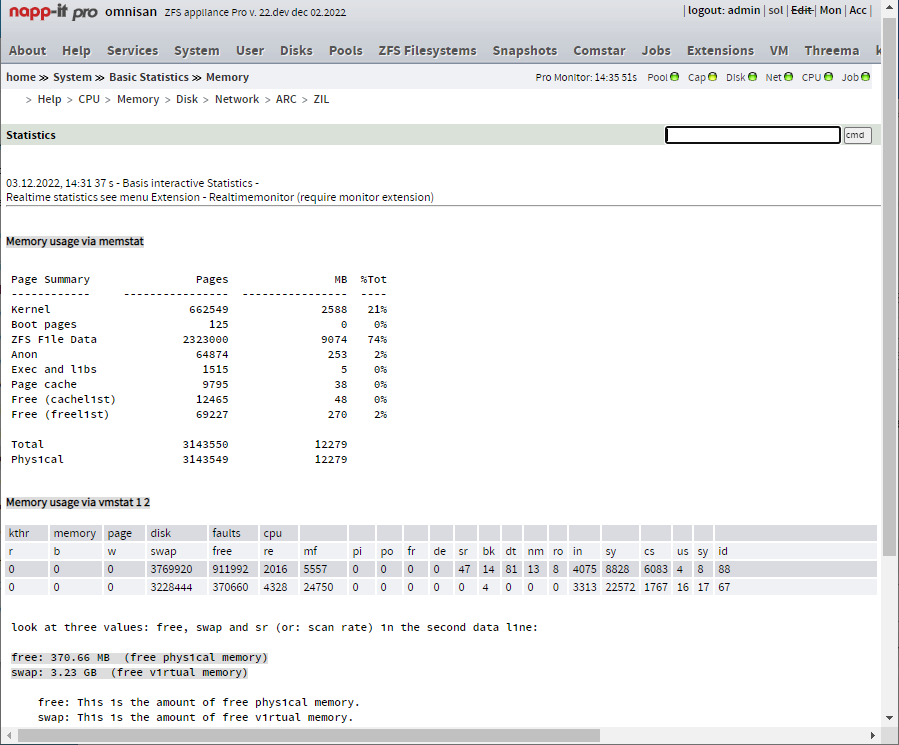This screenshot has width=899, height=745.
Task: Focus the command input field
Action: (753, 135)
